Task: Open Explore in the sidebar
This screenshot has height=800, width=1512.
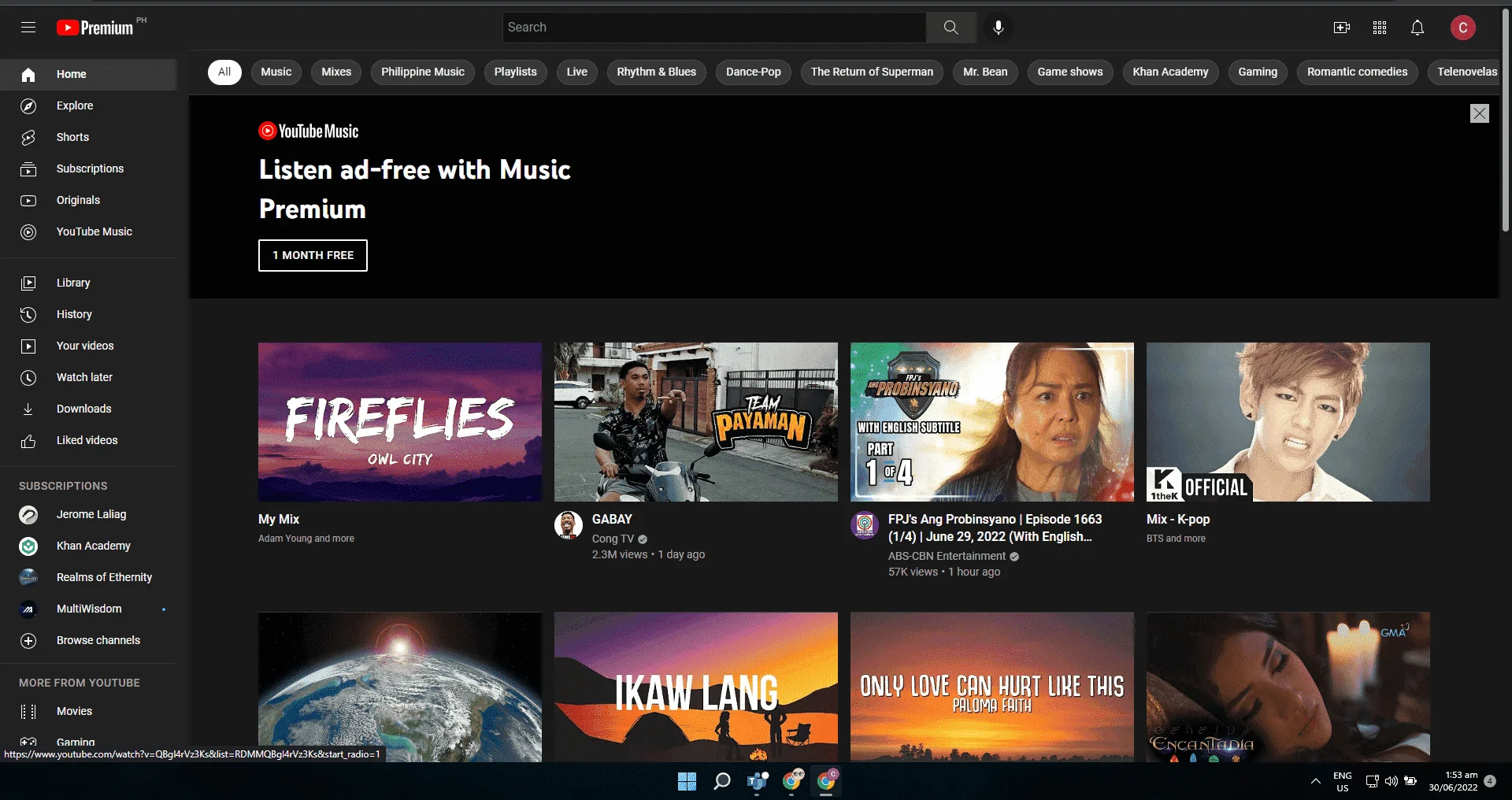Action: pyautogui.click(x=88, y=106)
